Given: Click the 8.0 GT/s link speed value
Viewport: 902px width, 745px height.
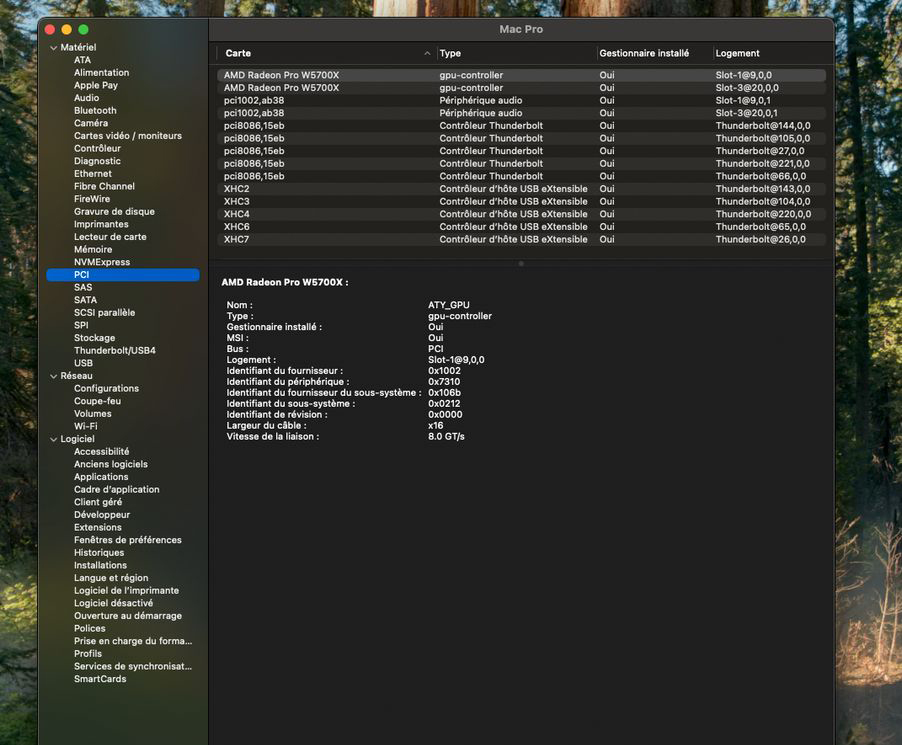Looking at the screenshot, I should pyautogui.click(x=446, y=437).
